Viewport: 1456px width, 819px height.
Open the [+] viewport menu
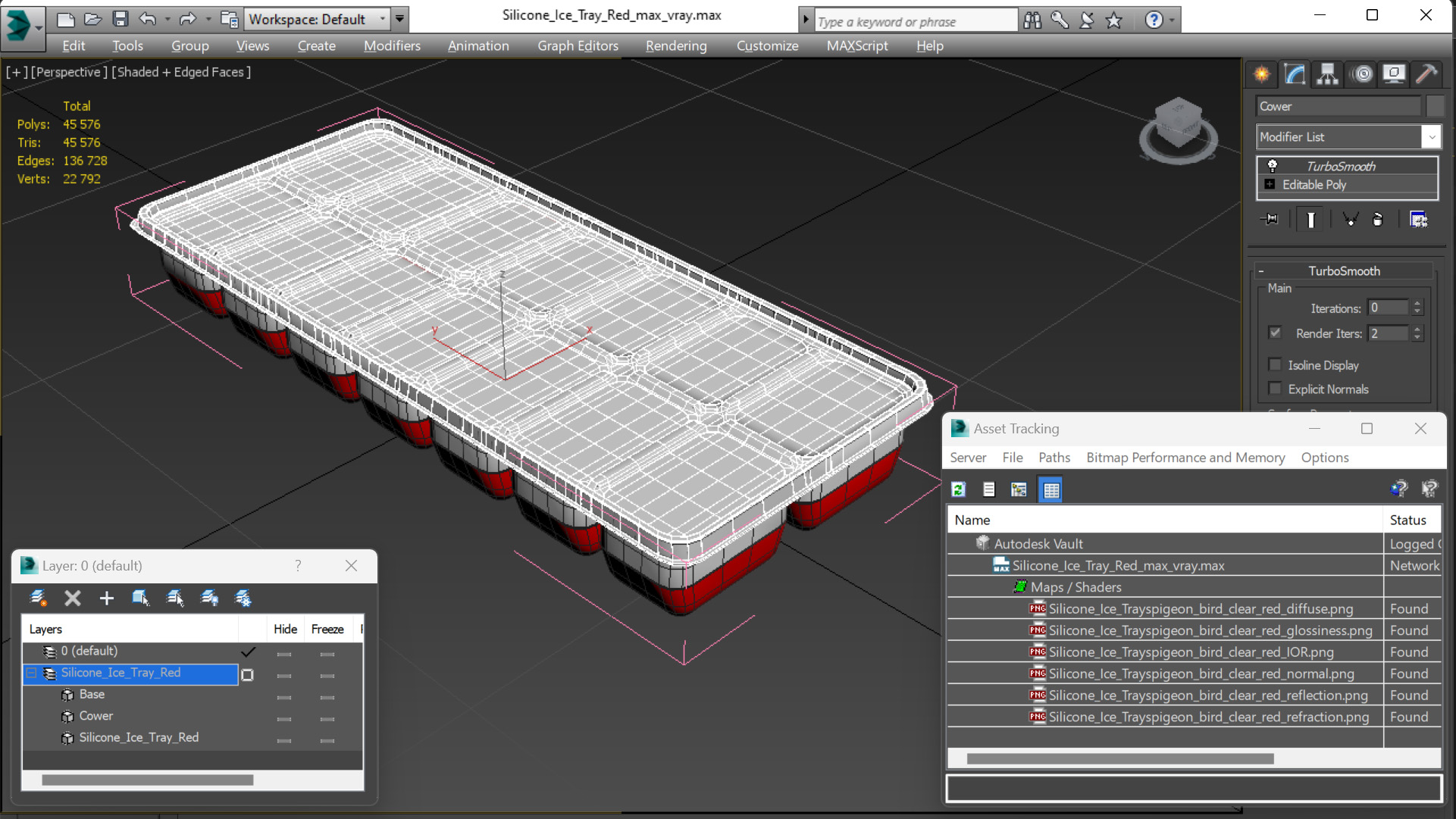click(x=17, y=72)
